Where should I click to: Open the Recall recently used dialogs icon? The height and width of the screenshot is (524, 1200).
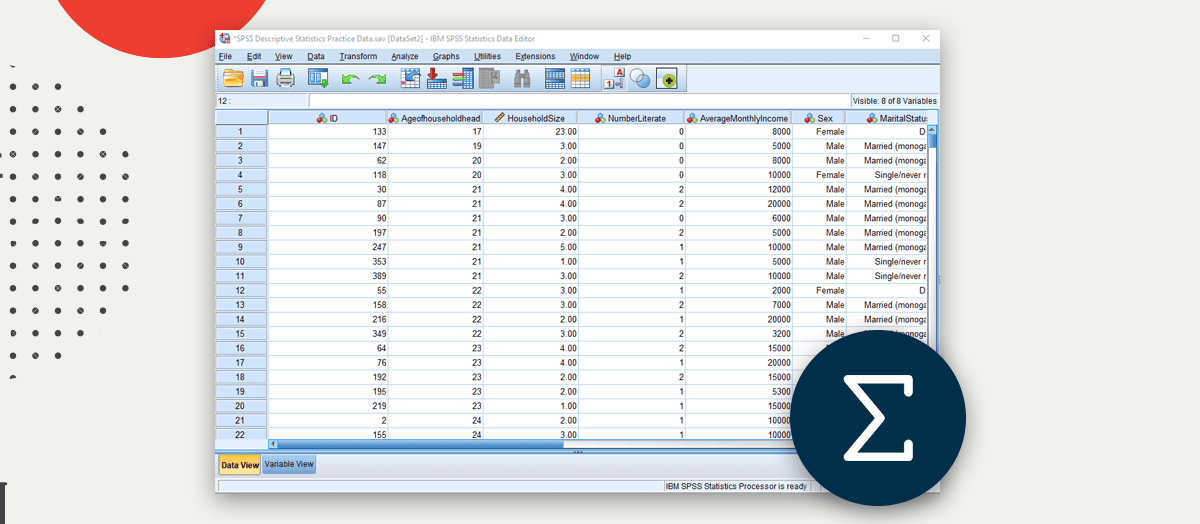click(318, 78)
